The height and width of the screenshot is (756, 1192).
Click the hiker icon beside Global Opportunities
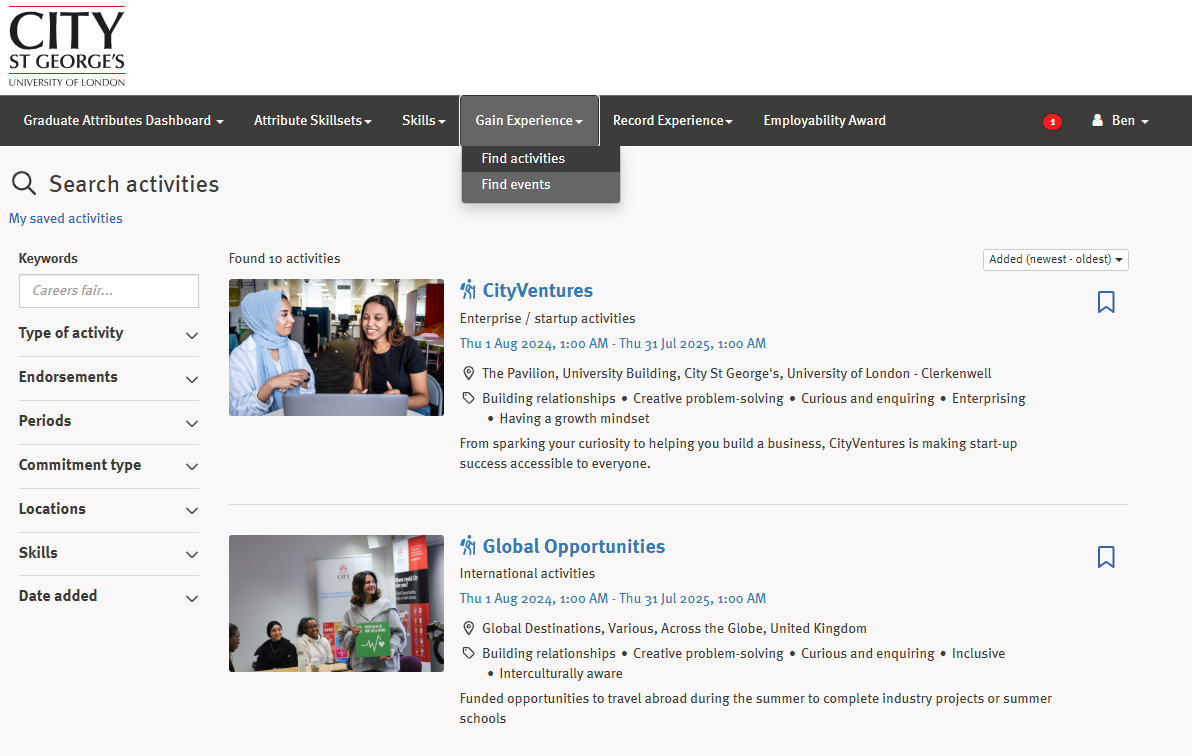[468, 545]
